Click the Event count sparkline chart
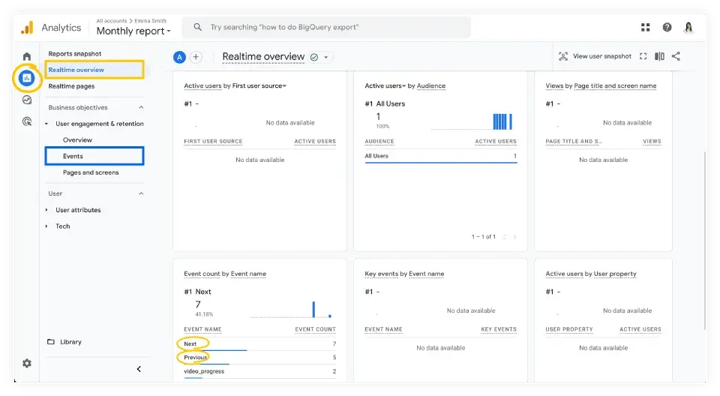Screen dimensions: 720x396 click(x=291, y=310)
